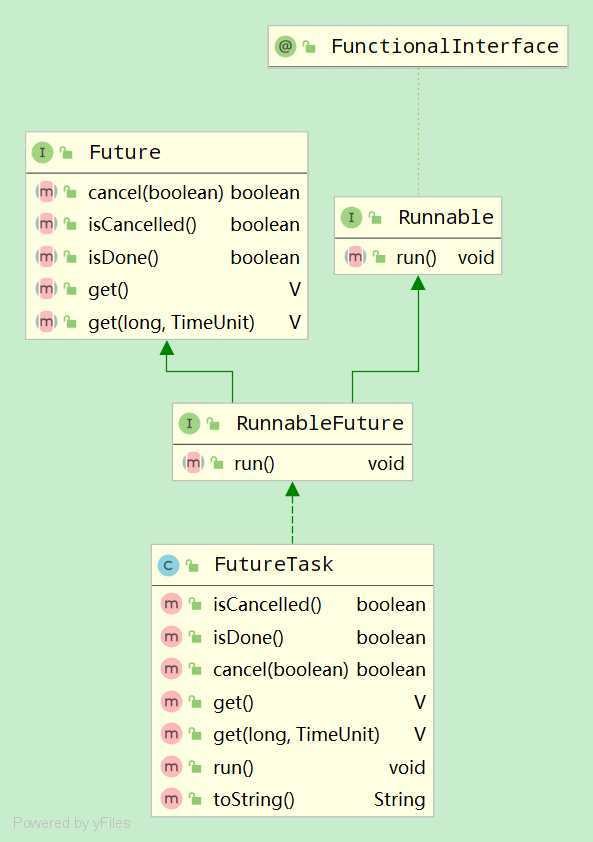Click the public lock icon beside FutureTask title
The image size is (593, 842).
pyautogui.click(x=192, y=565)
